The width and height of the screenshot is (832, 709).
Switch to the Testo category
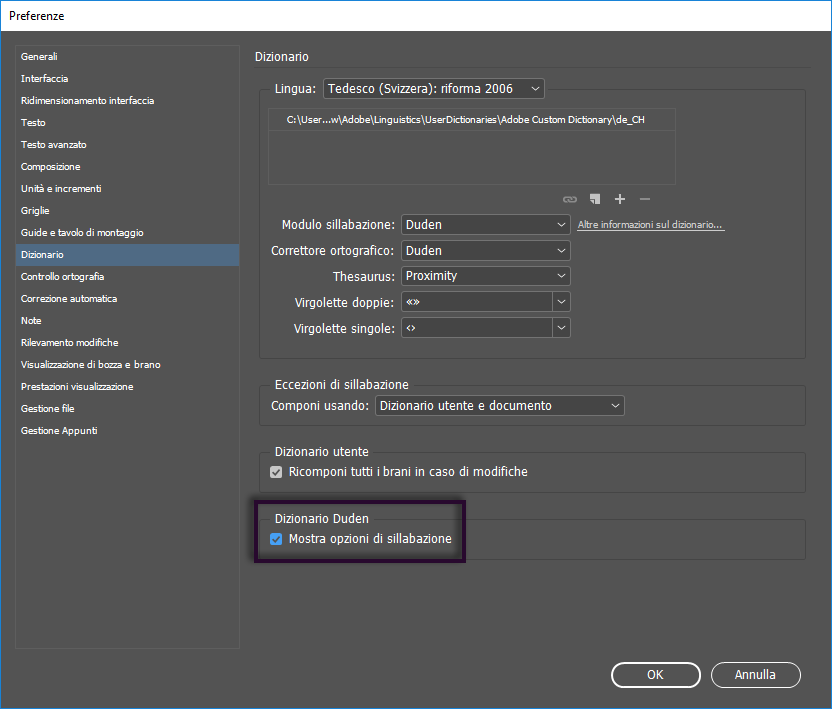click(127, 123)
